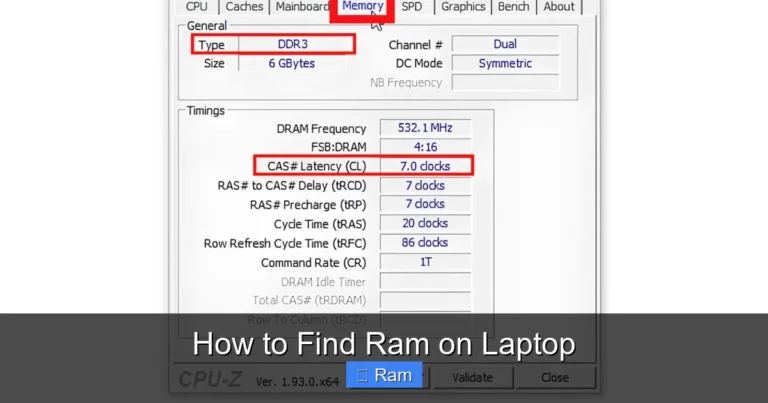The image size is (768, 403).
Task: Click the CAS# Latency (CL) label
Action: [317, 166]
